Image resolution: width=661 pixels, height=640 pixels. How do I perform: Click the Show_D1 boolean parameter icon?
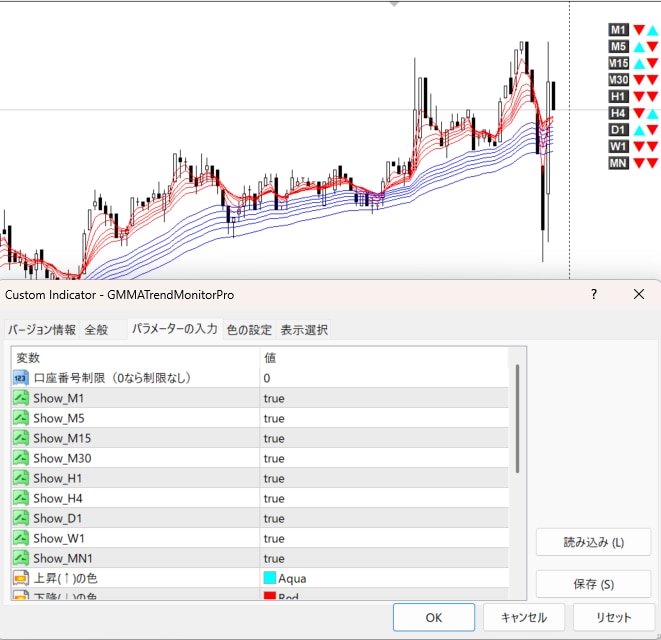21,518
